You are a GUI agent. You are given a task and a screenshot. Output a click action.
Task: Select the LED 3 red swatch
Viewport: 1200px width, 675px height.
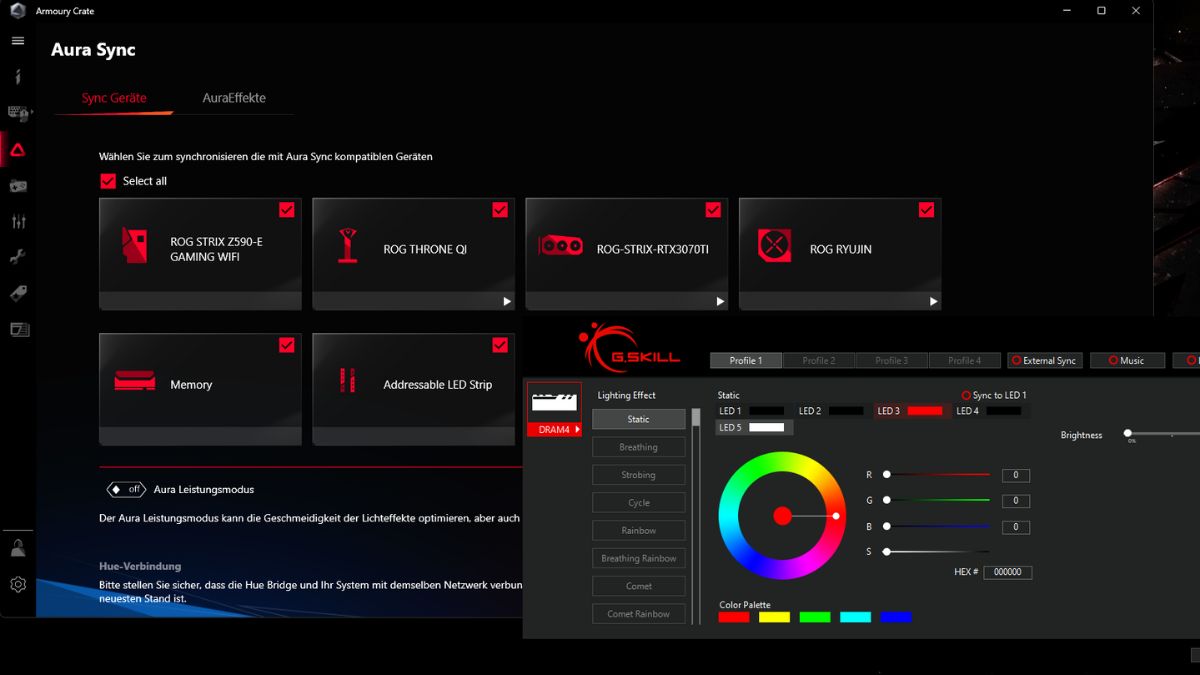(925, 411)
